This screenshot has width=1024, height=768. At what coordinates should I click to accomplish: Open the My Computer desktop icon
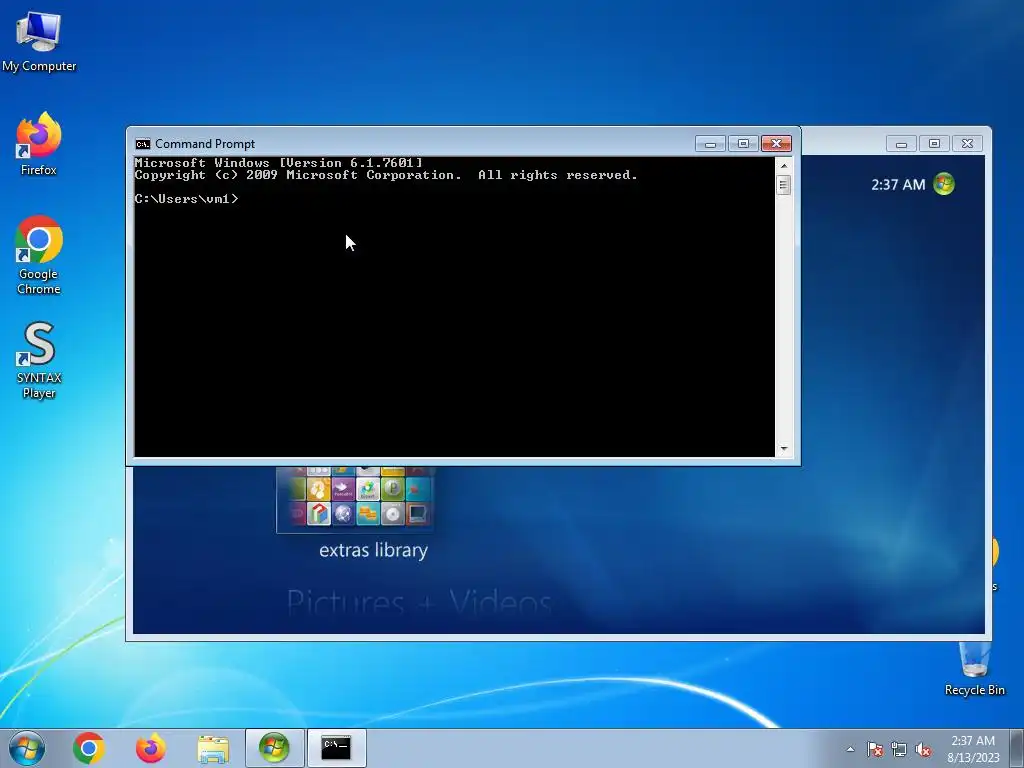tap(39, 42)
